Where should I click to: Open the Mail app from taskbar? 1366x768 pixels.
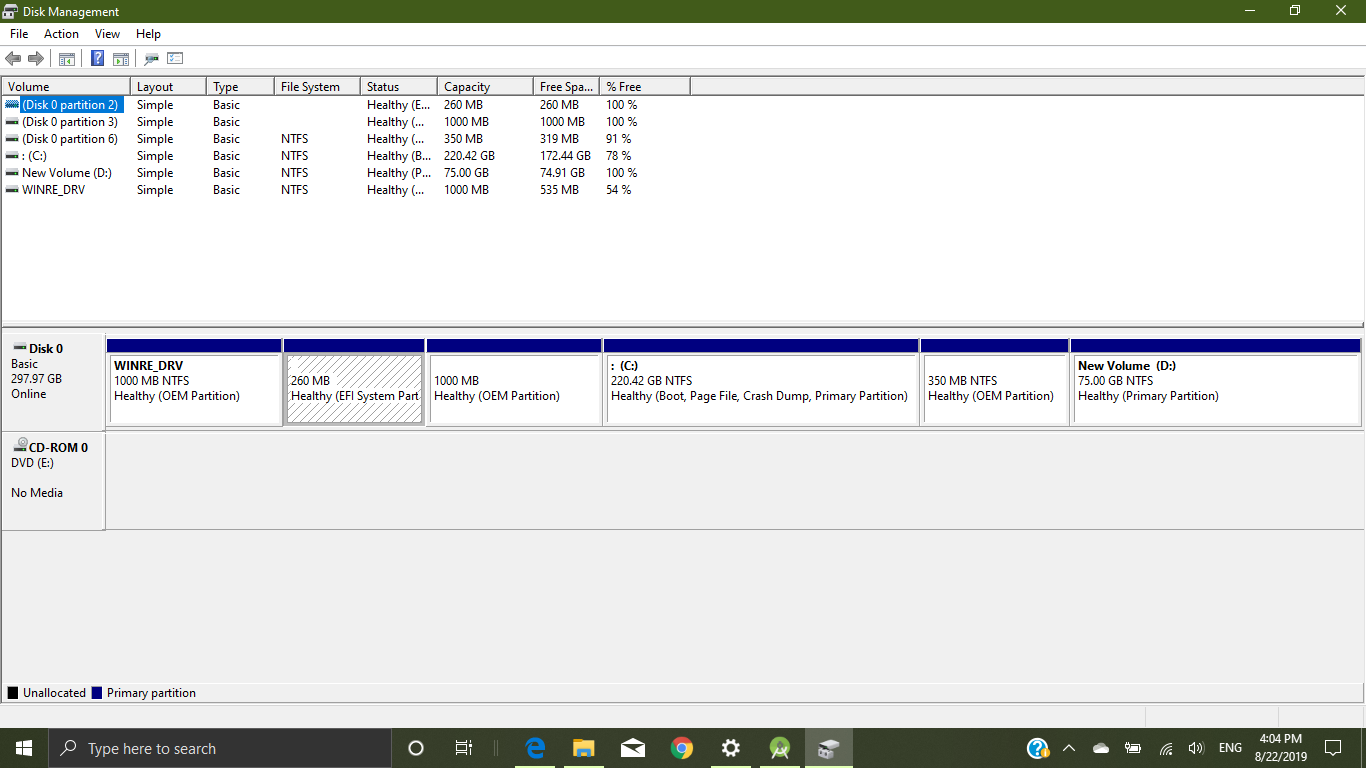click(632, 748)
